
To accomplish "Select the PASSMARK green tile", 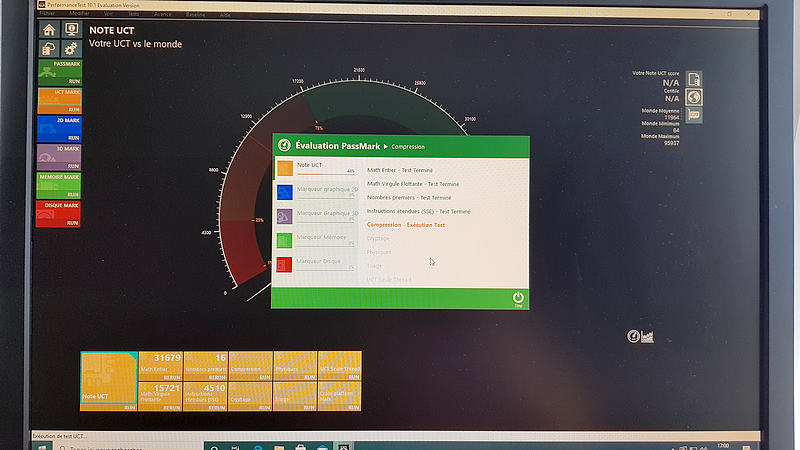I will (x=60, y=72).
